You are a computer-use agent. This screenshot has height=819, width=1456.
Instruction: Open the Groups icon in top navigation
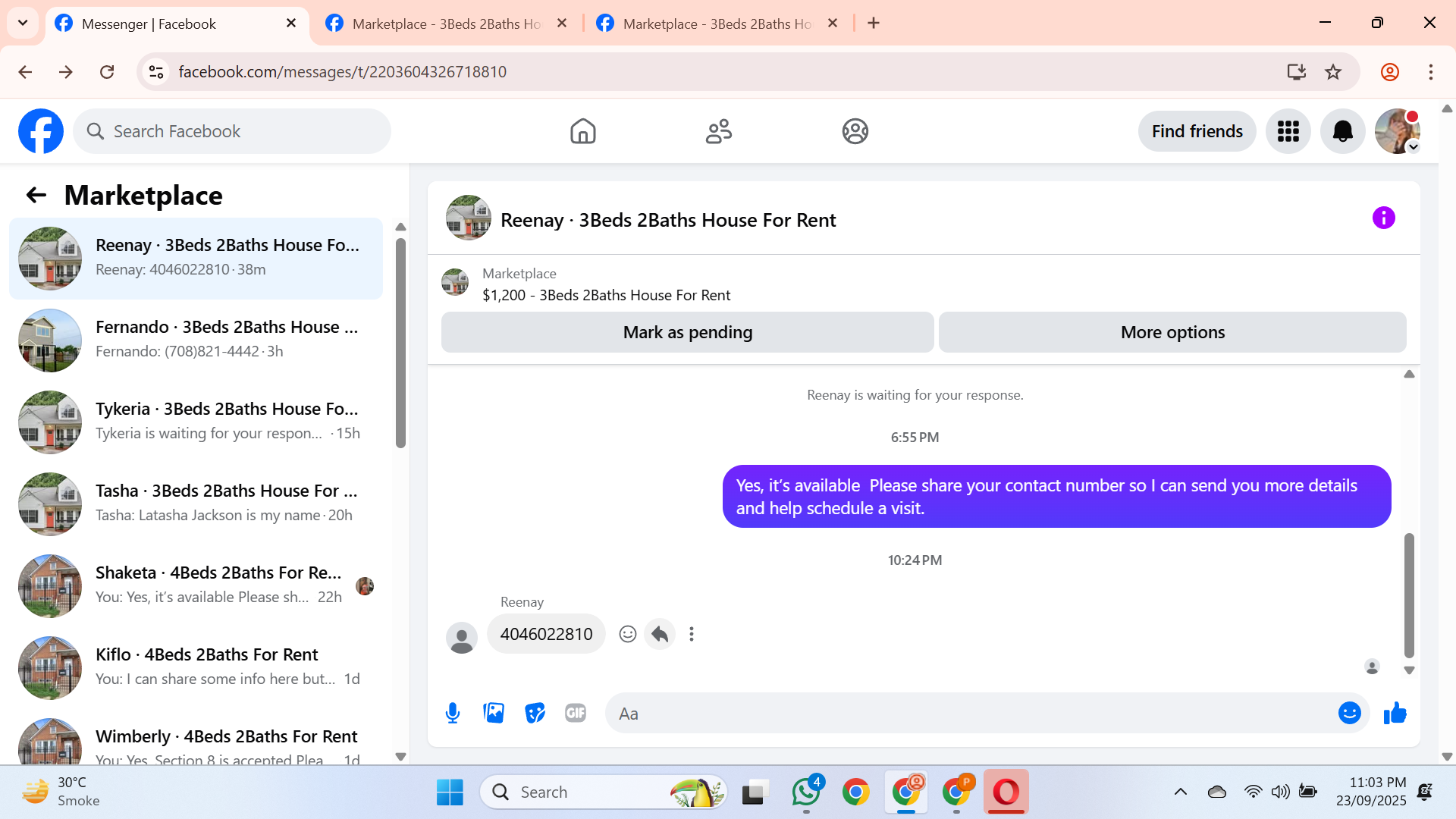855,131
